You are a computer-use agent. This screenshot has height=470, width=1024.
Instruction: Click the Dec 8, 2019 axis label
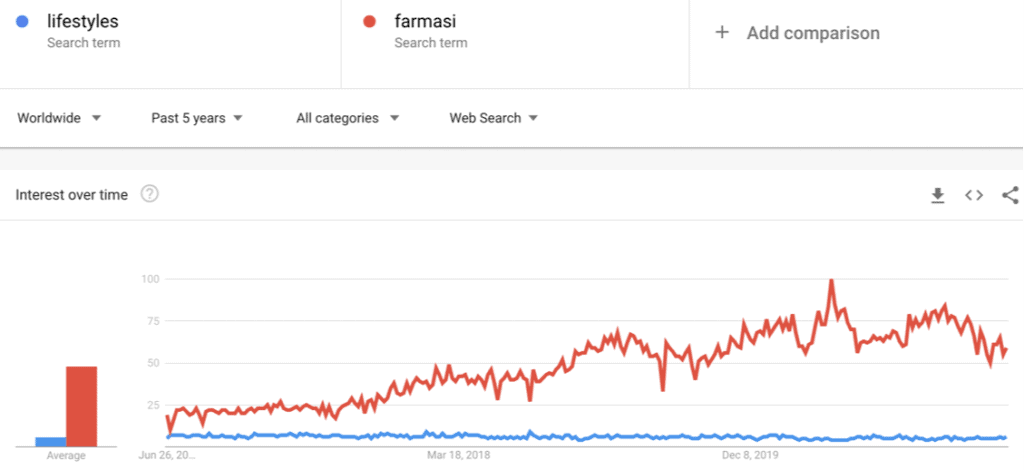[x=750, y=455]
